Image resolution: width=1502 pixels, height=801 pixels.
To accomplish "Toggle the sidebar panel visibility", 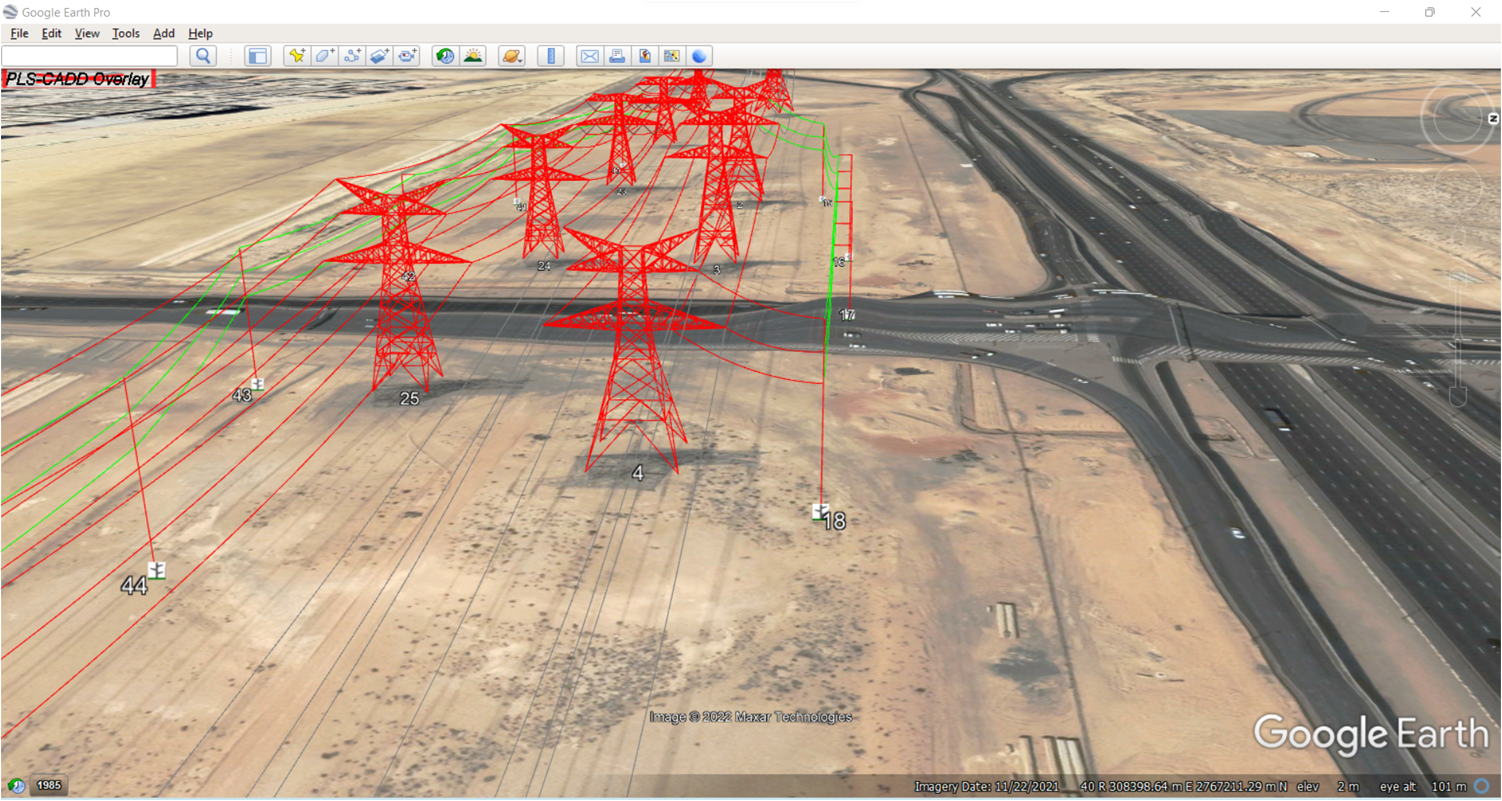I will [257, 56].
